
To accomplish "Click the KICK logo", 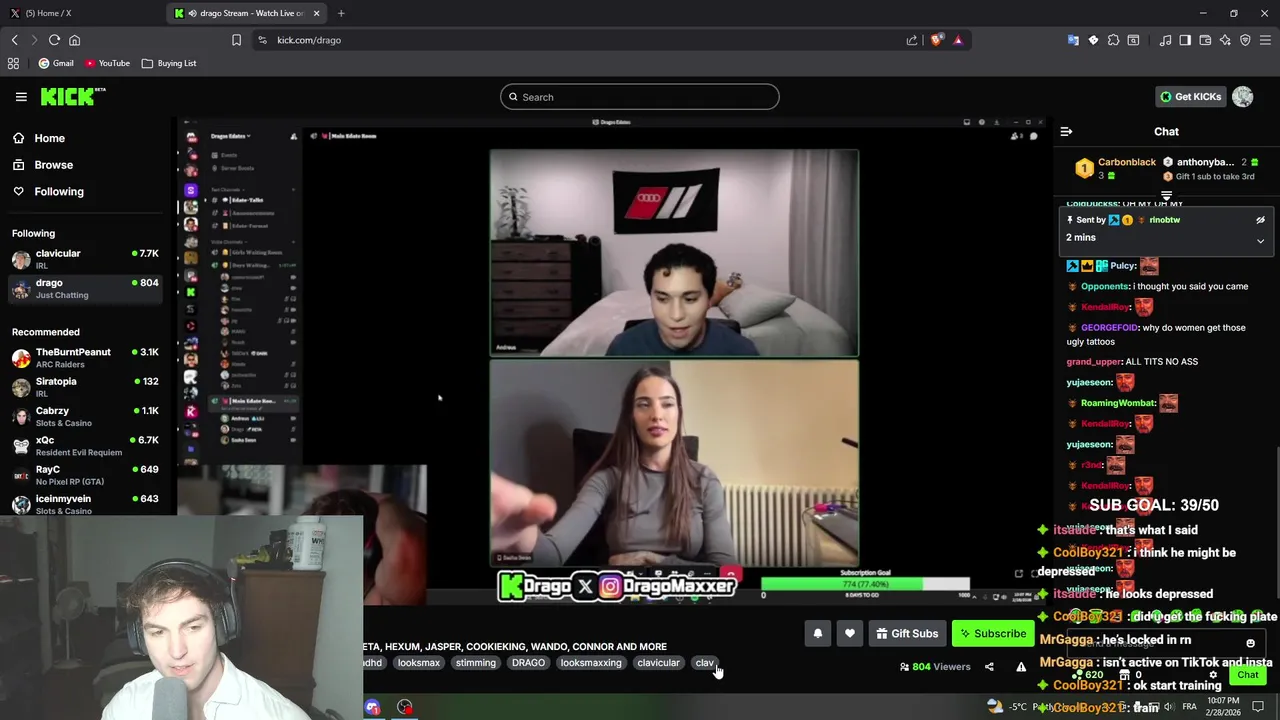I will click(73, 96).
